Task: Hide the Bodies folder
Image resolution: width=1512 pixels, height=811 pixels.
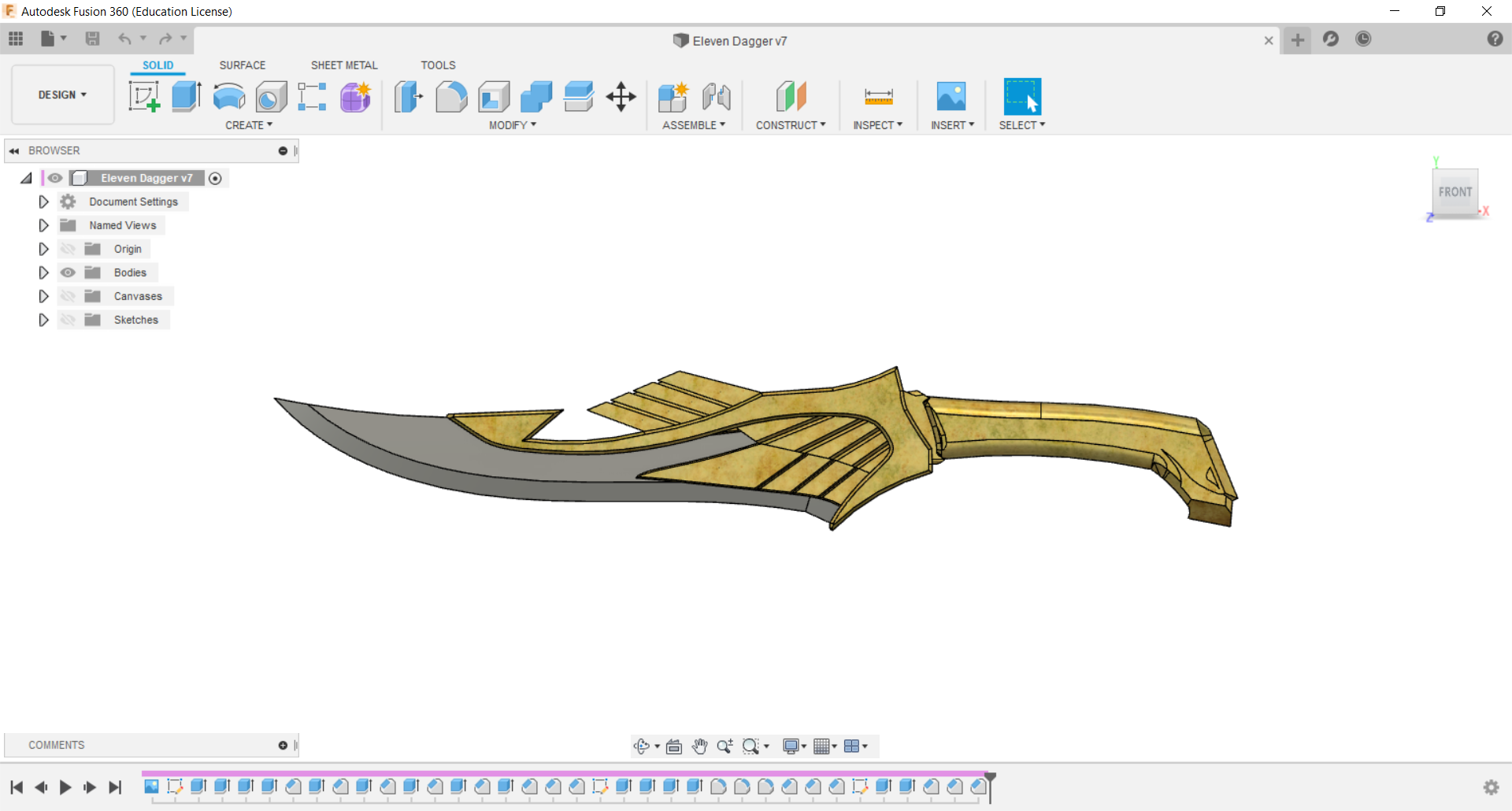Action: point(69,272)
